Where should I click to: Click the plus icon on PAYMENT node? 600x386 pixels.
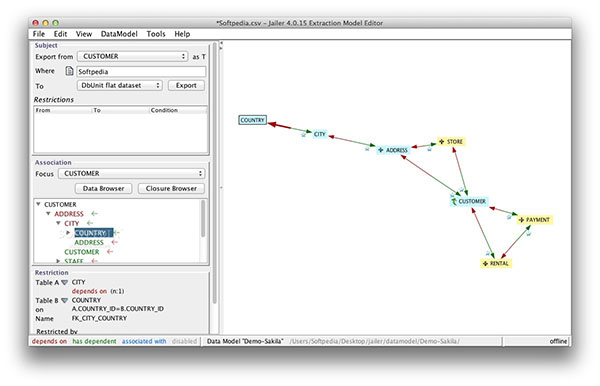521,220
